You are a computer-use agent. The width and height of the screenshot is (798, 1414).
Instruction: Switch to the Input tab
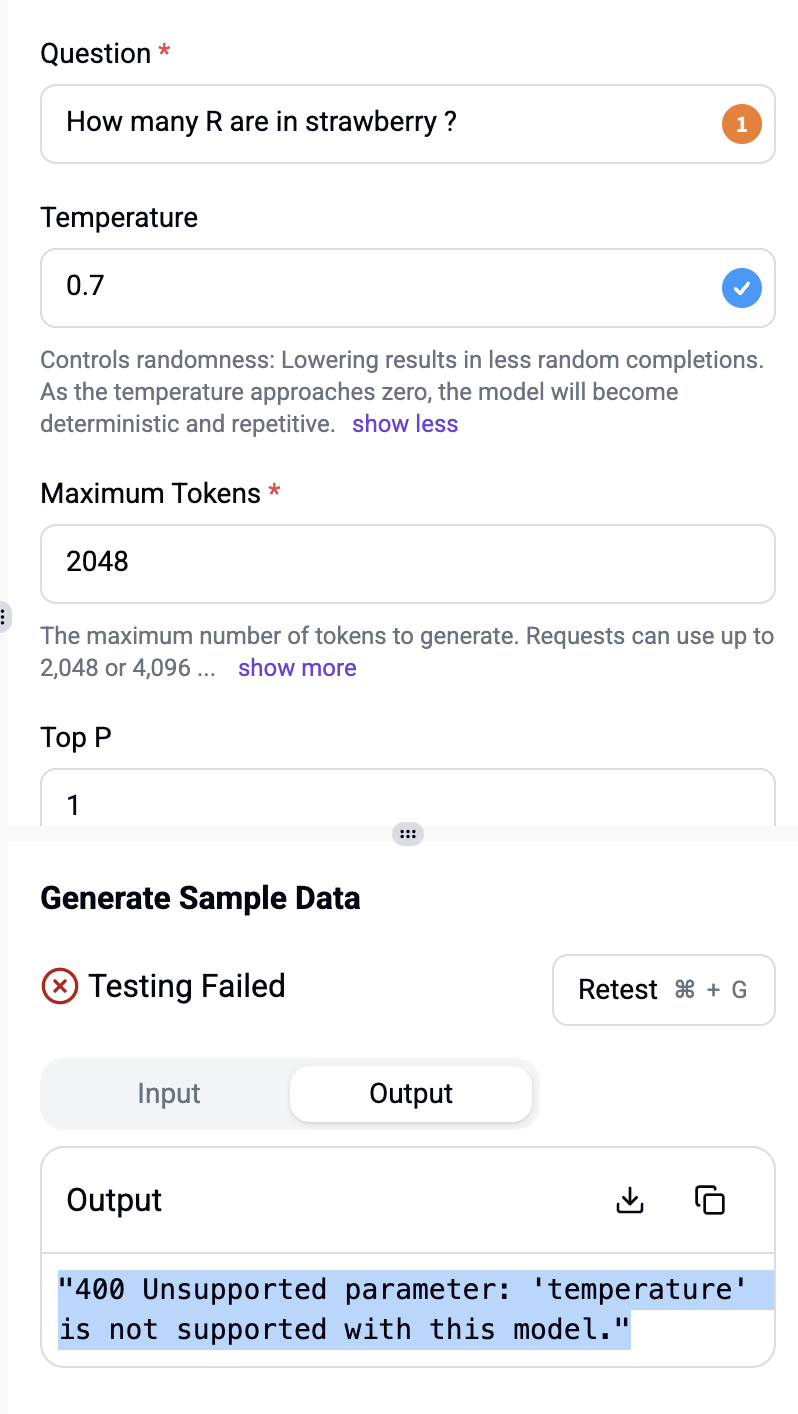tap(169, 1094)
